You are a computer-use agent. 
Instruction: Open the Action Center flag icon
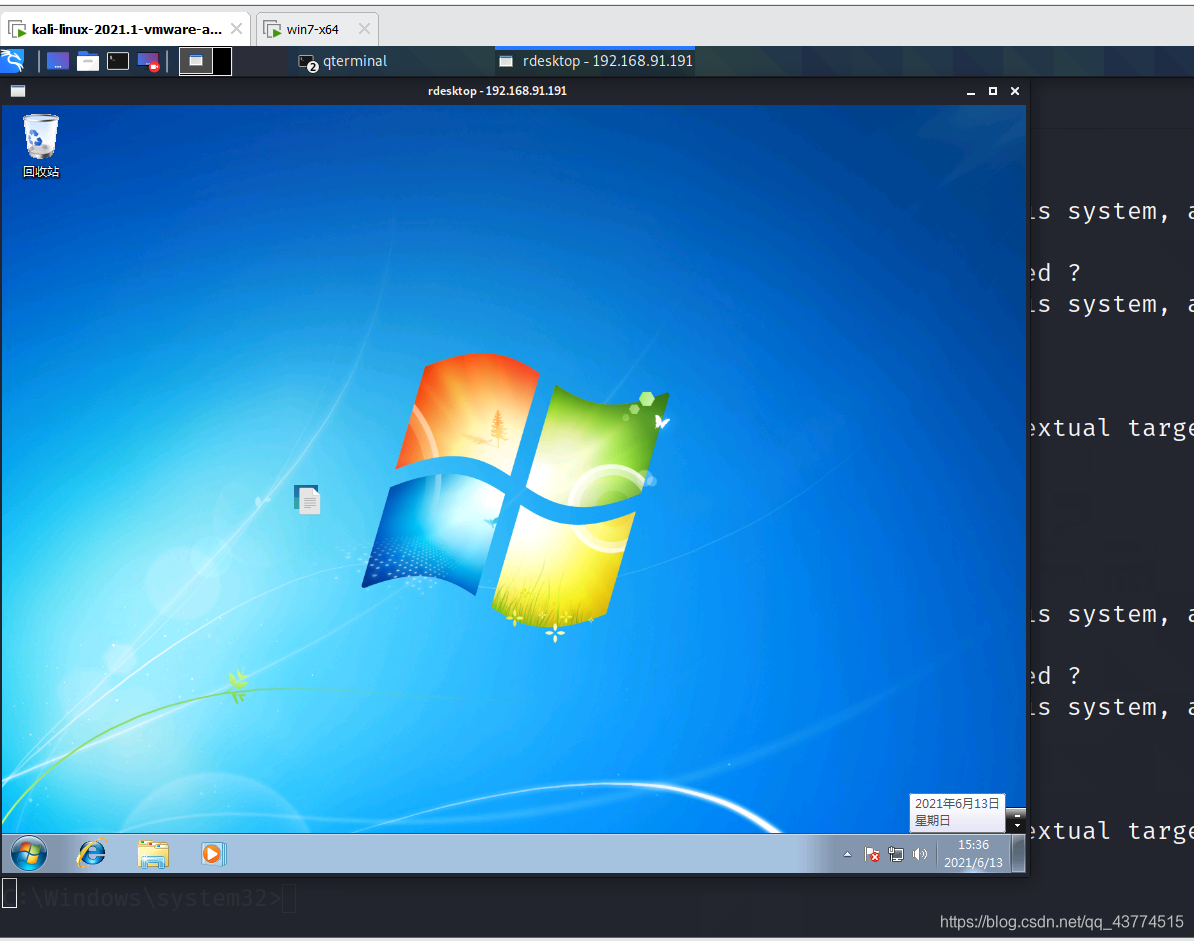[x=873, y=855]
